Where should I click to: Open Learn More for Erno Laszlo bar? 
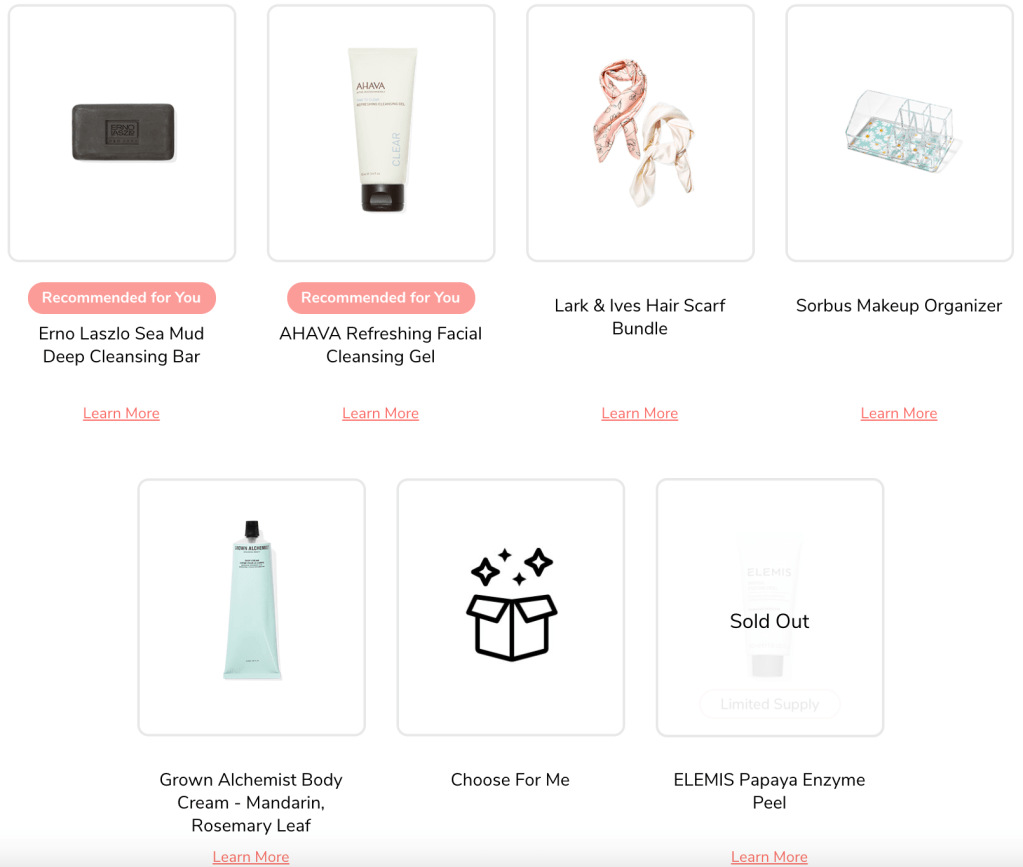121,414
